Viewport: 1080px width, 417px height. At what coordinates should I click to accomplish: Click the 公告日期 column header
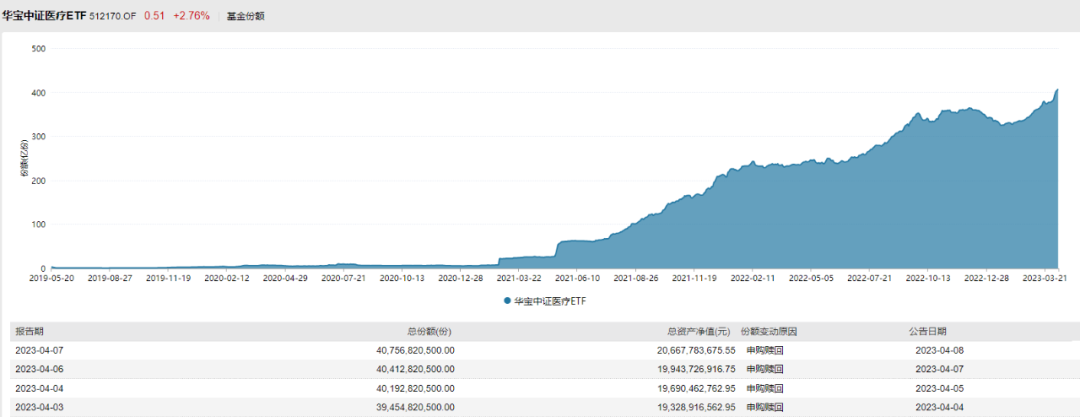point(926,331)
